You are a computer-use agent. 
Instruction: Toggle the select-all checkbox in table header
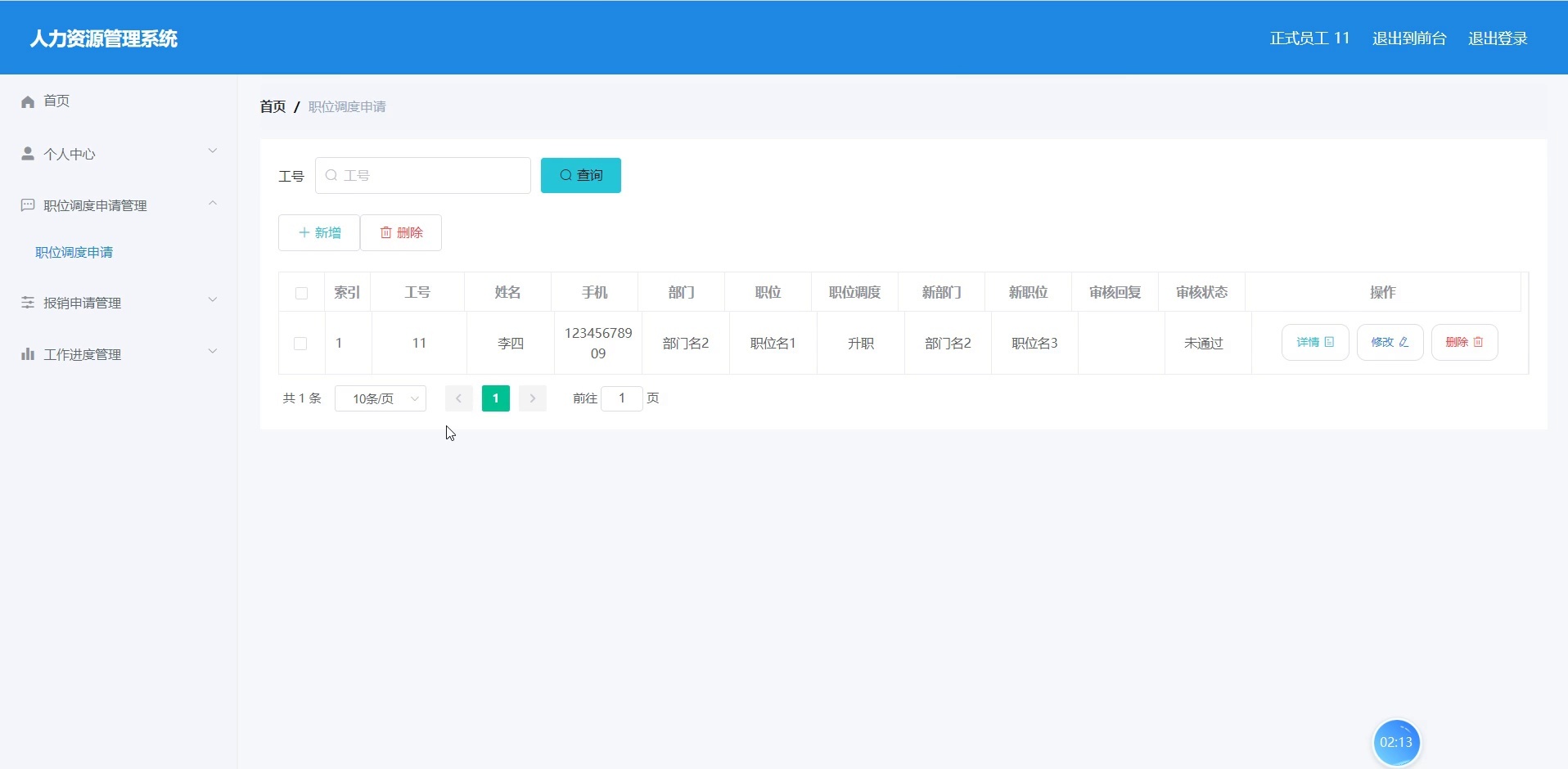[x=301, y=293]
